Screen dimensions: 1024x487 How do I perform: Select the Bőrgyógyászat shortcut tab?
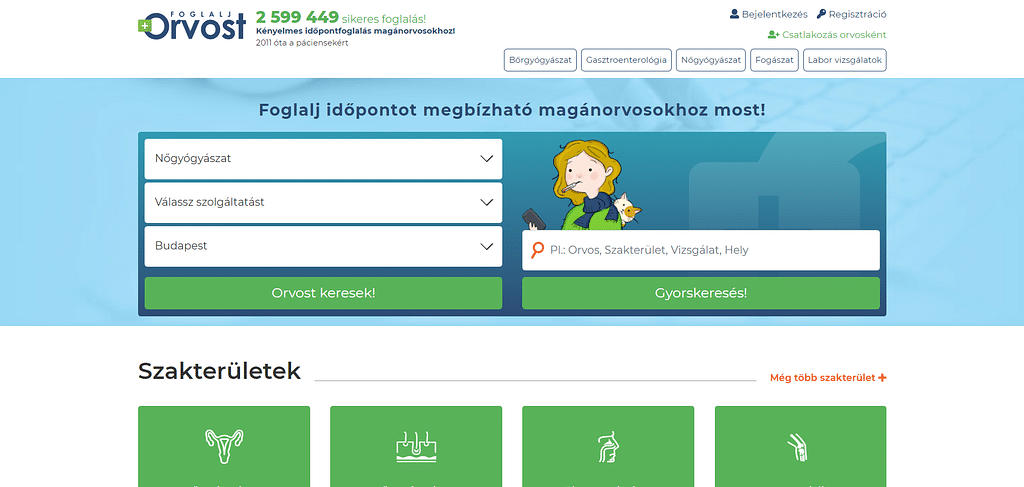[540, 60]
